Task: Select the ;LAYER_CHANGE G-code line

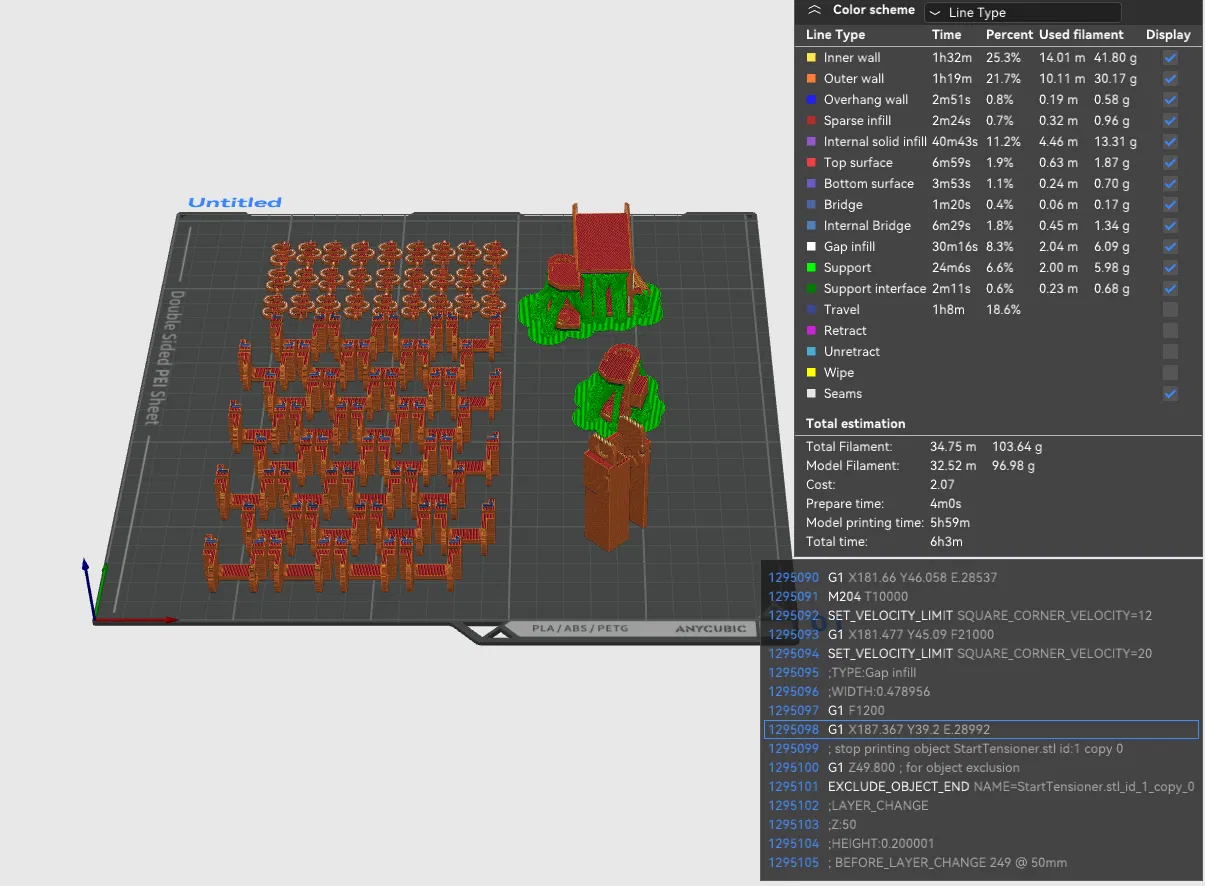Action: pos(981,806)
